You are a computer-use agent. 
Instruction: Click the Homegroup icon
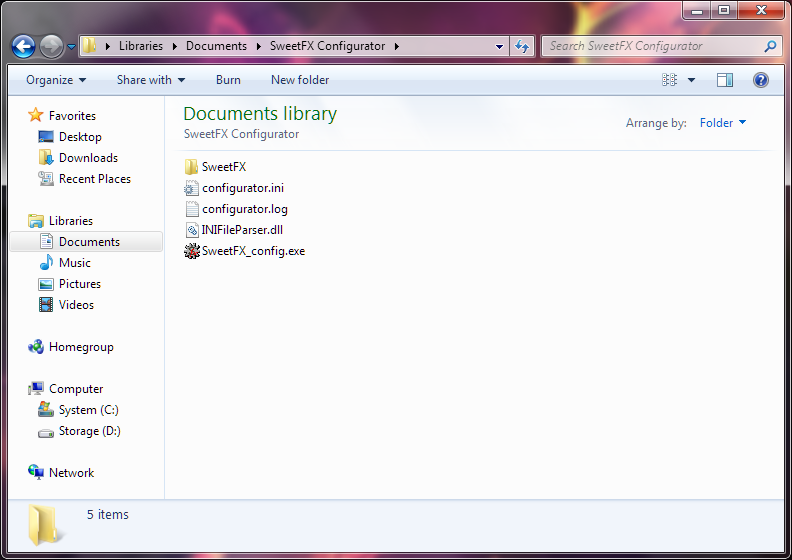coord(36,347)
